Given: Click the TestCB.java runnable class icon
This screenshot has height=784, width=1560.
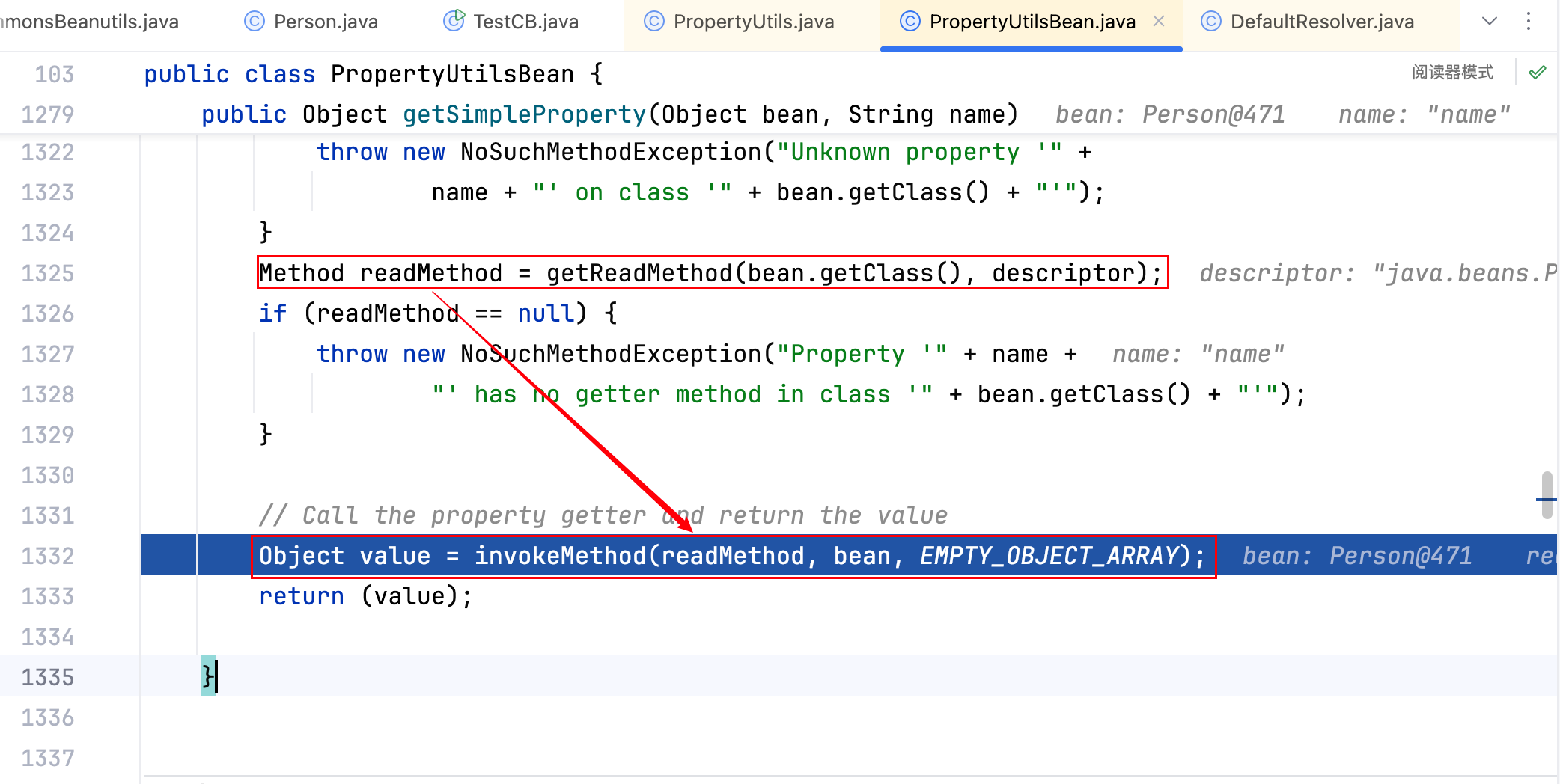Looking at the screenshot, I should (x=454, y=21).
